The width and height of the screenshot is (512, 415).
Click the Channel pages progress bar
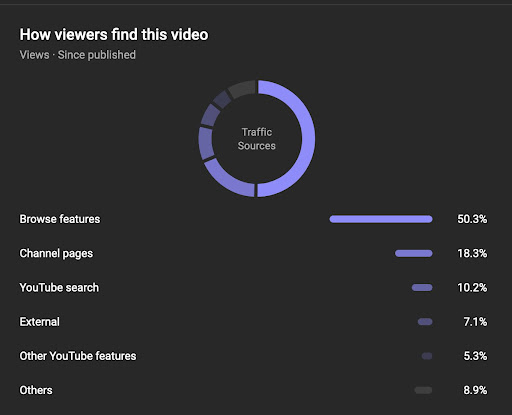[x=414, y=253]
